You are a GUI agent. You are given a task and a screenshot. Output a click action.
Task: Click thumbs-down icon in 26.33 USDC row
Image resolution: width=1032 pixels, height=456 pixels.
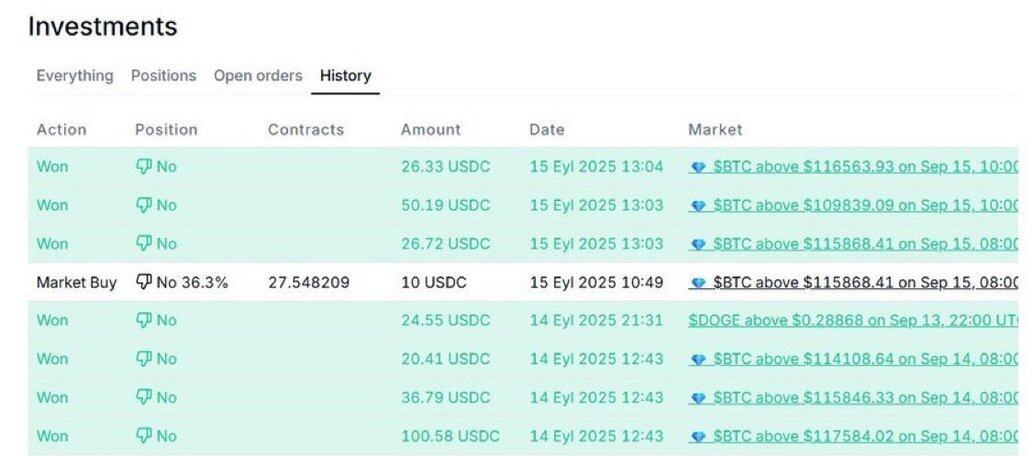click(x=143, y=166)
